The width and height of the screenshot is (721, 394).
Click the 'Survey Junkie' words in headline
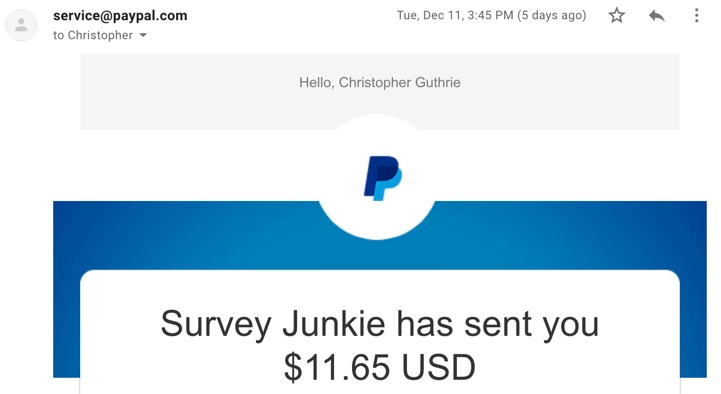[x=272, y=325]
